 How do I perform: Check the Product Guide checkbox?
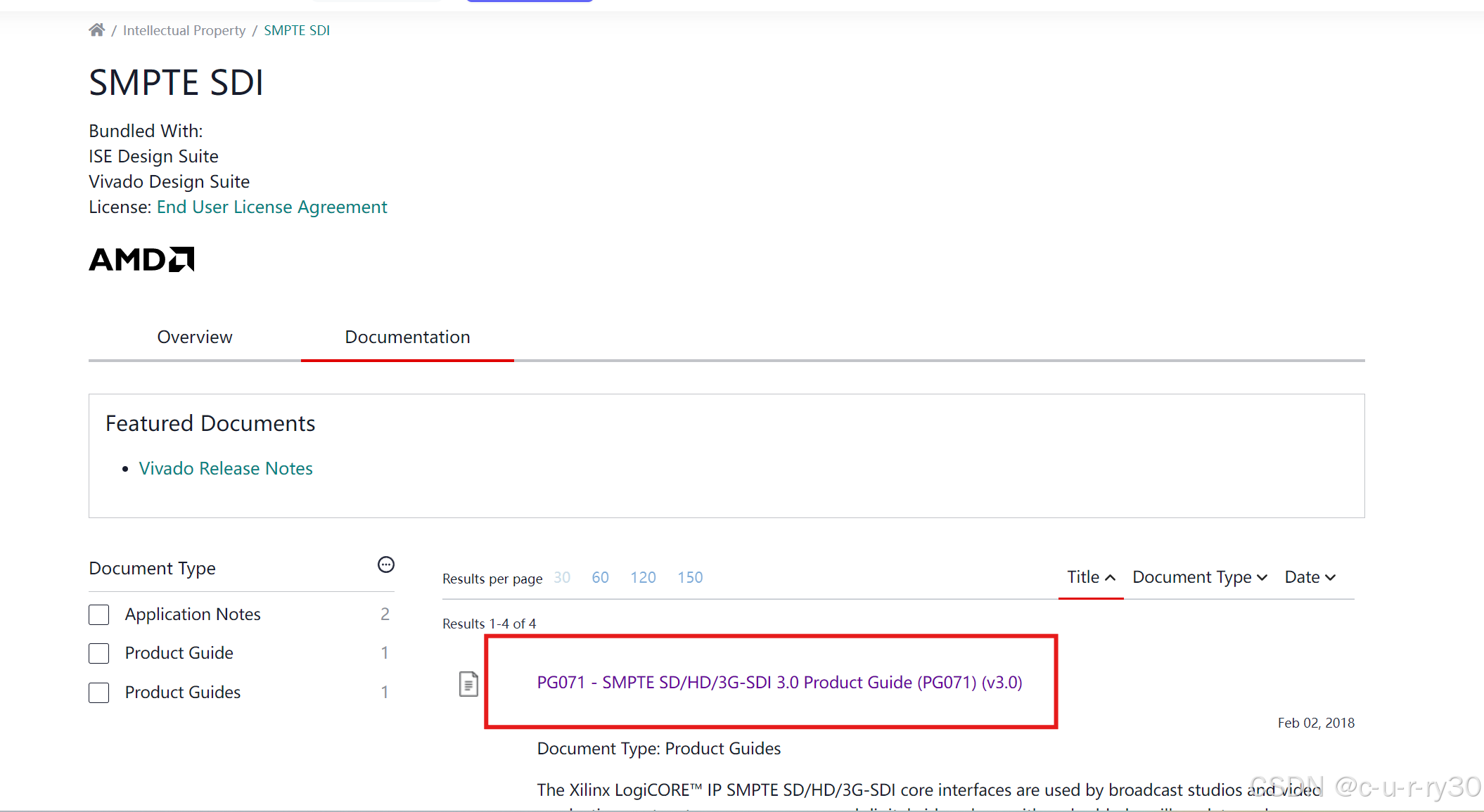coord(99,653)
